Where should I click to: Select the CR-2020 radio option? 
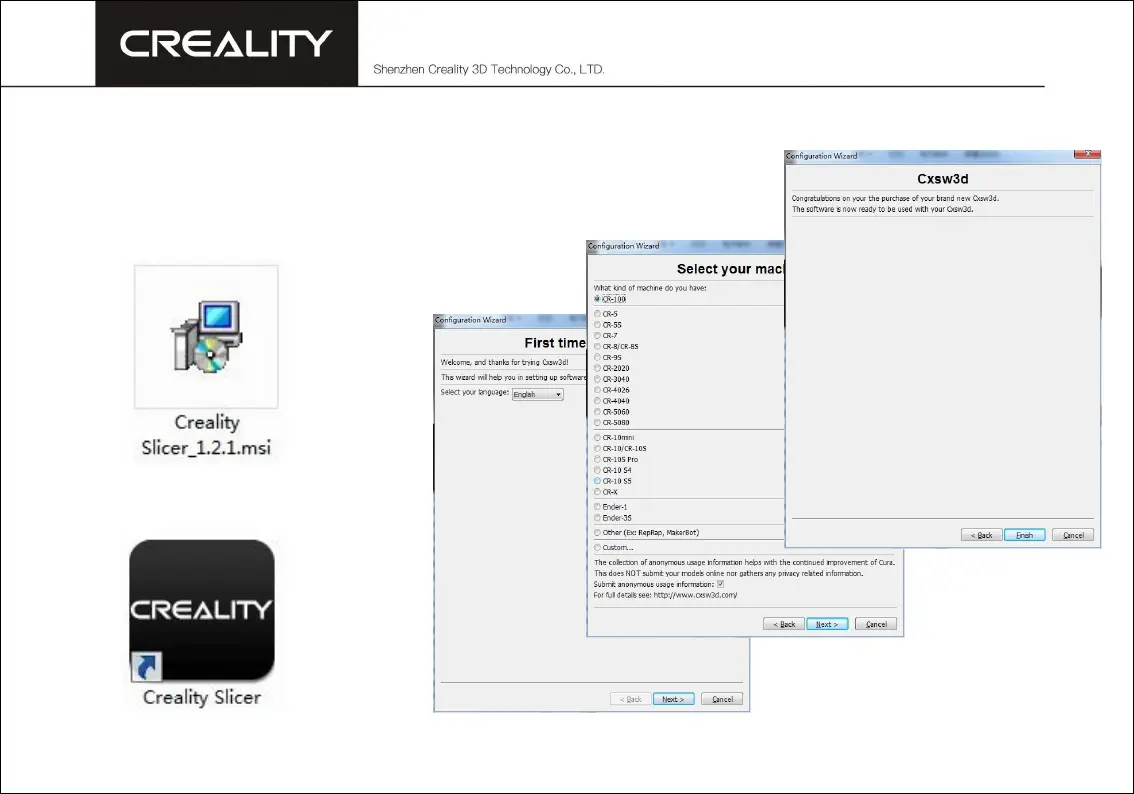(x=597, y=368)
